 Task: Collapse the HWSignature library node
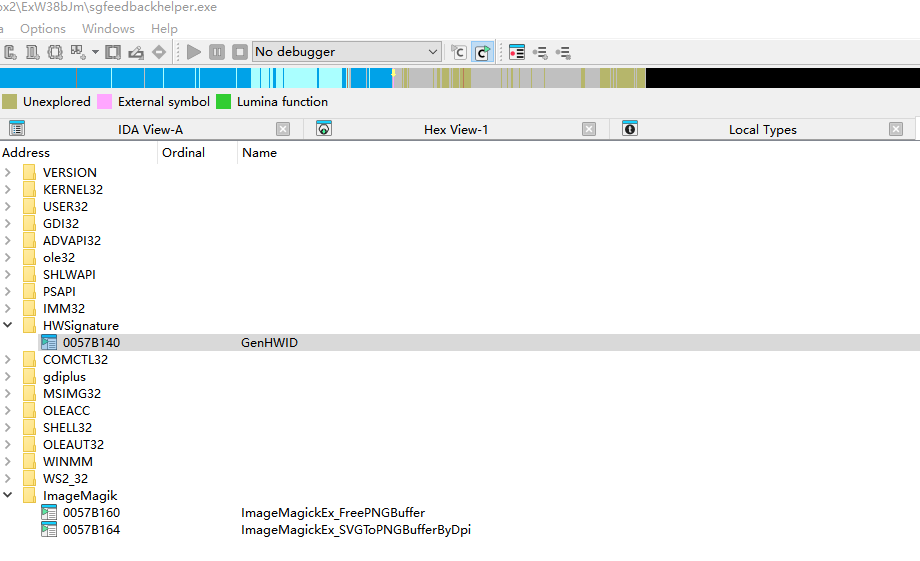(x=8, y=325)
